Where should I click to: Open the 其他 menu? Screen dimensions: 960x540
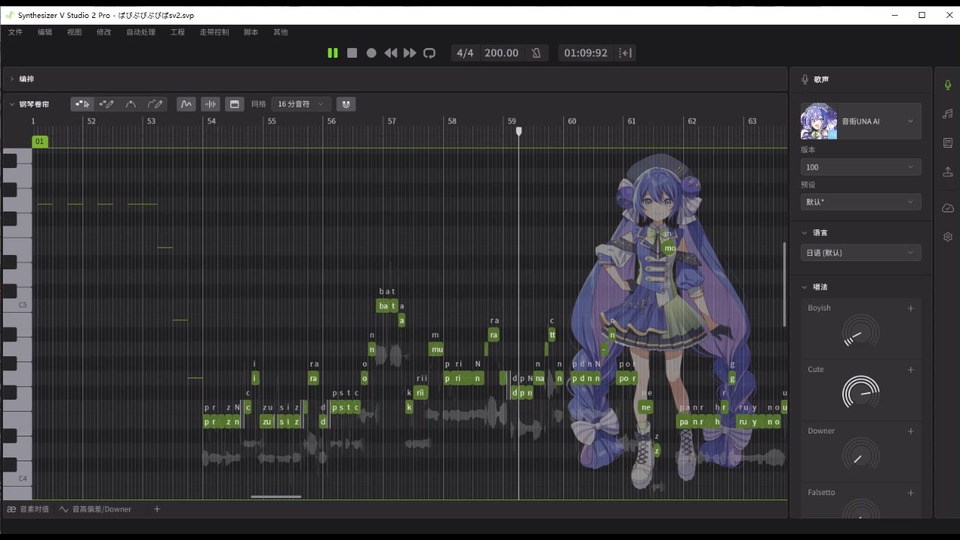pos(280,32)
